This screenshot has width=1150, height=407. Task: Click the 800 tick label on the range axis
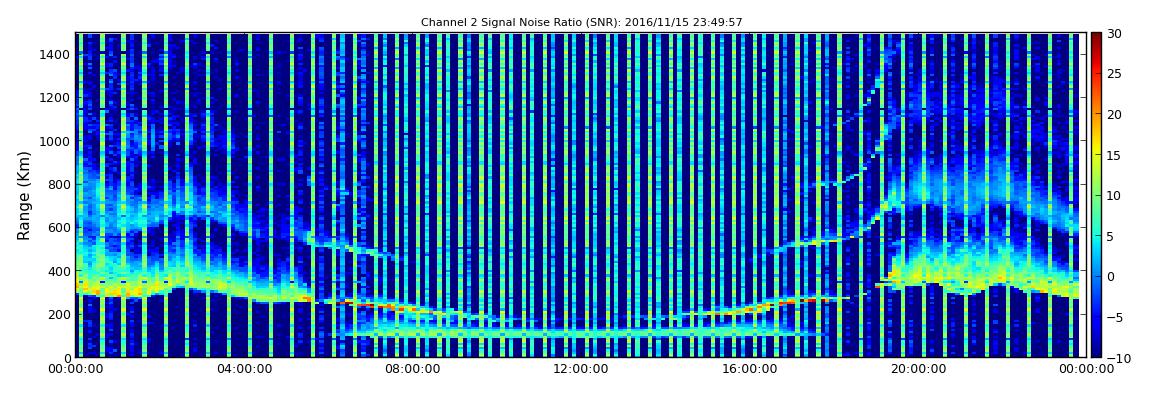point(59,184)
